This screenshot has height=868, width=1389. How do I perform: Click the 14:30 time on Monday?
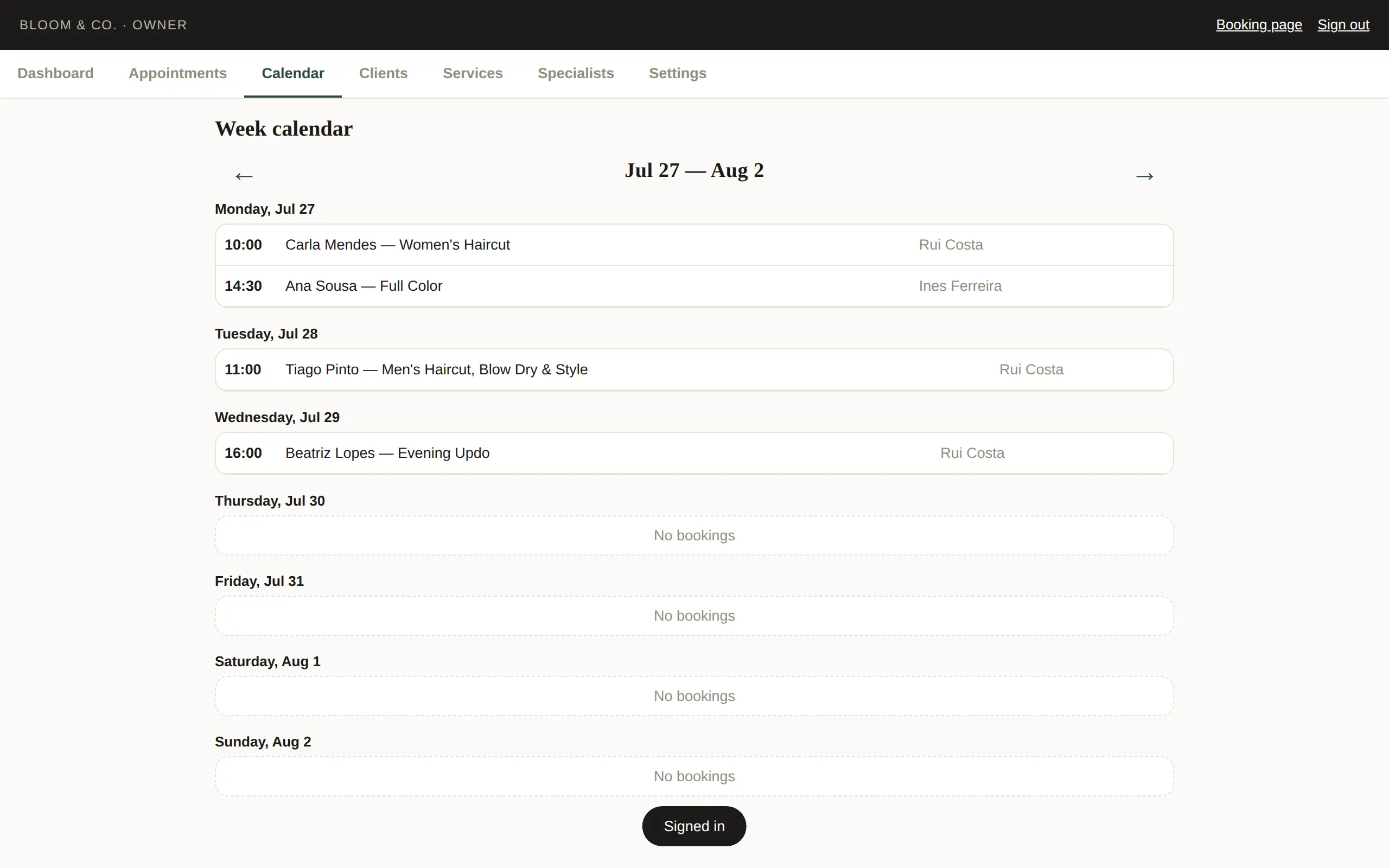pos(243,286)
